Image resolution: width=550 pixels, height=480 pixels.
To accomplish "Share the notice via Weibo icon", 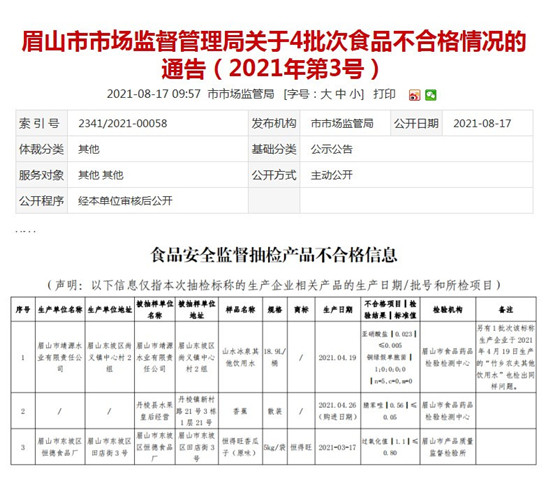I will (414, 95).
